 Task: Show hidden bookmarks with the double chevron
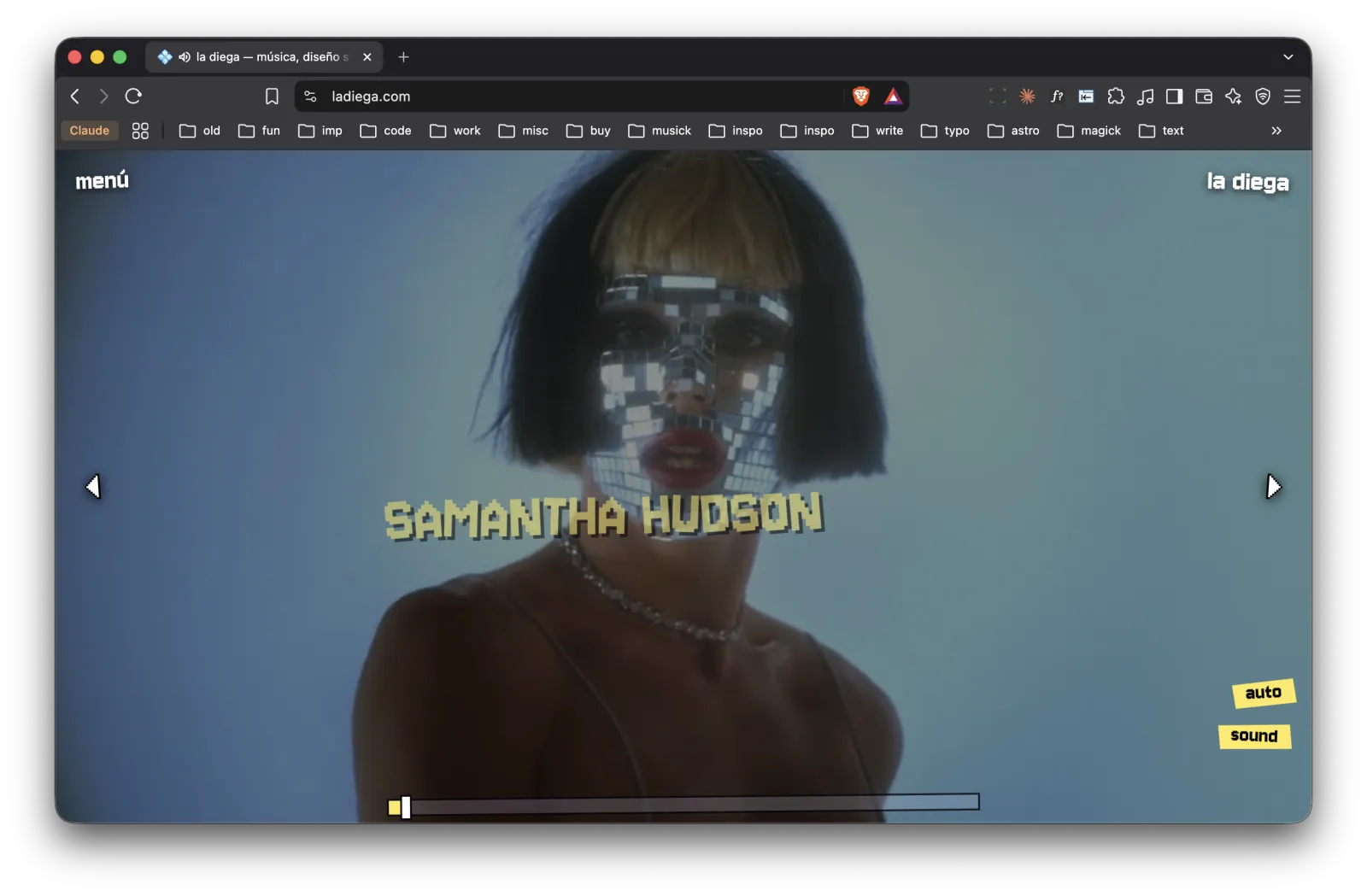pyautogui.click(x=1276, y=131)
